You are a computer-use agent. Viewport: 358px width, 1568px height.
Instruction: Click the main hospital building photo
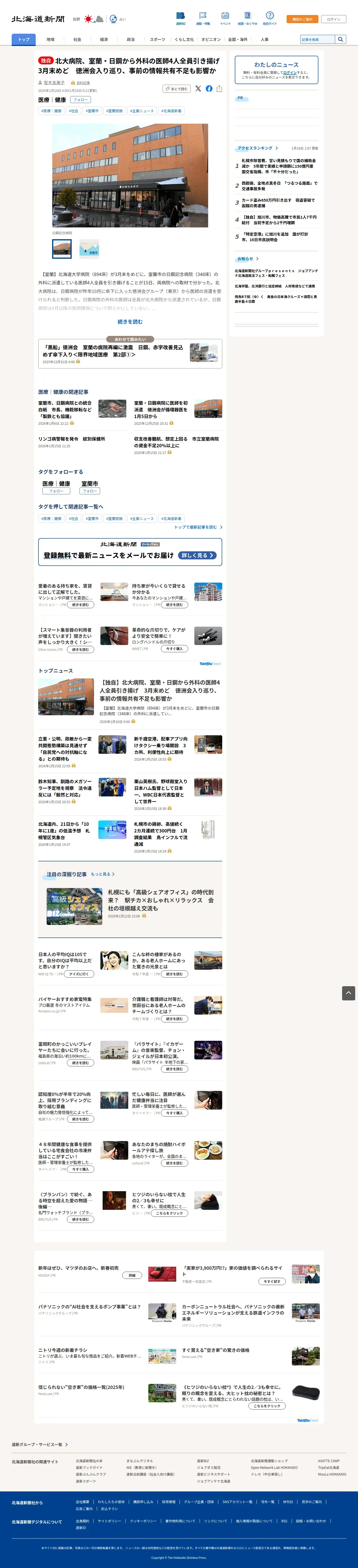(x=130, y=175)
